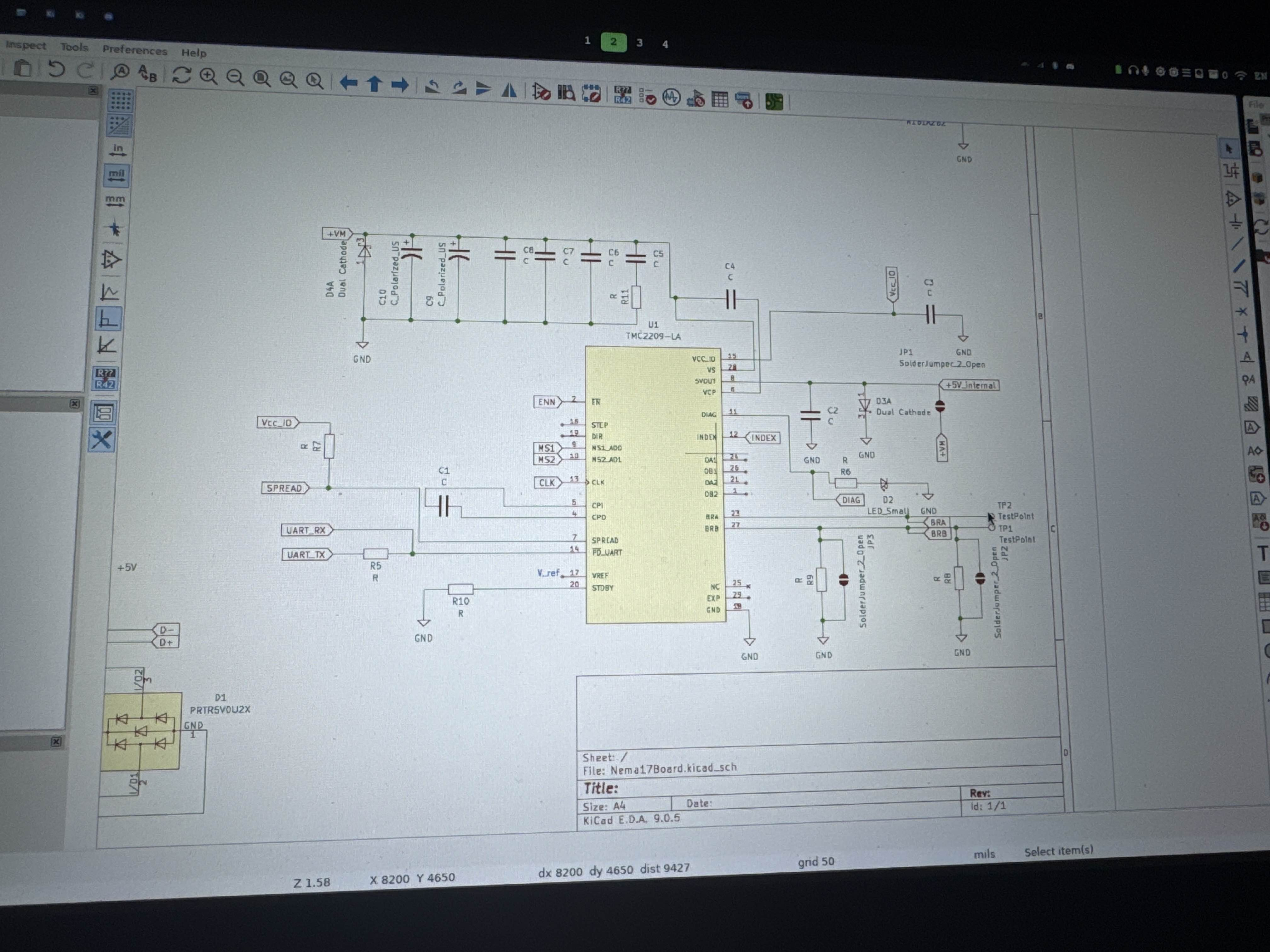The height and width of the screenshot is (952, 1270).
Task: Open the symbol library browser icon
Action: 566,92
